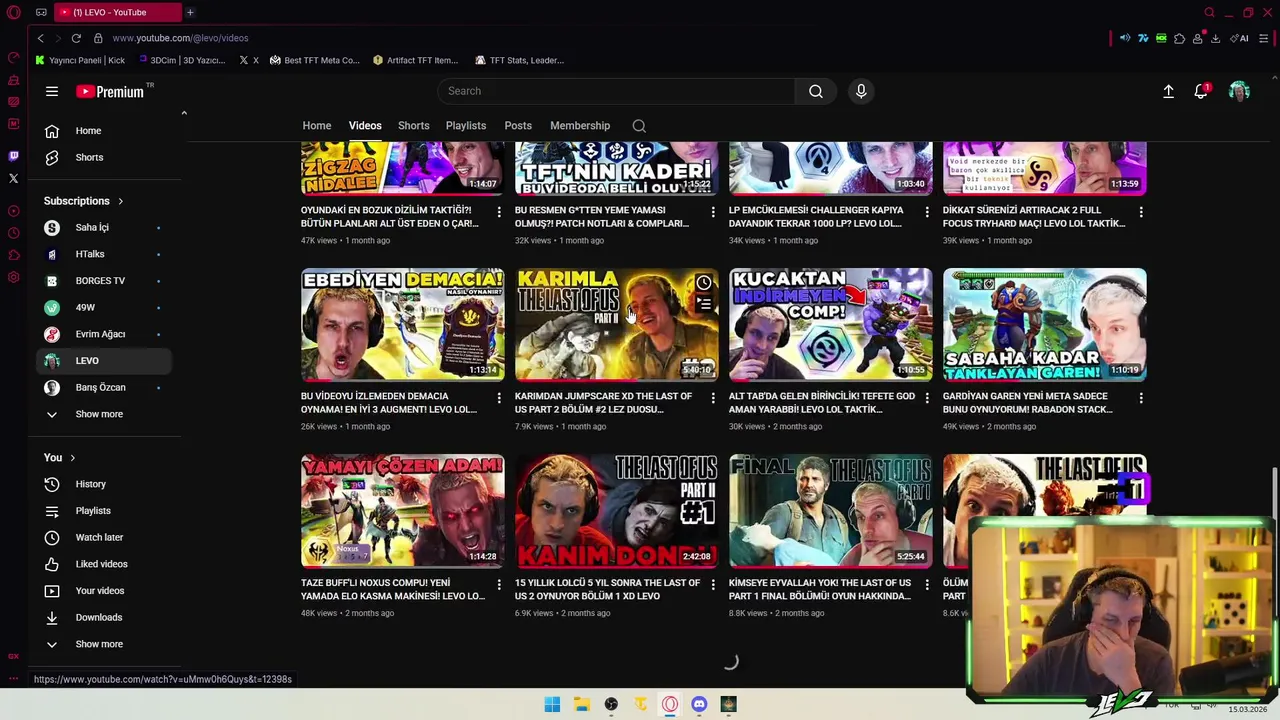Open browser downloads panel
The image size is (1280, 720).
point(1215,38)
